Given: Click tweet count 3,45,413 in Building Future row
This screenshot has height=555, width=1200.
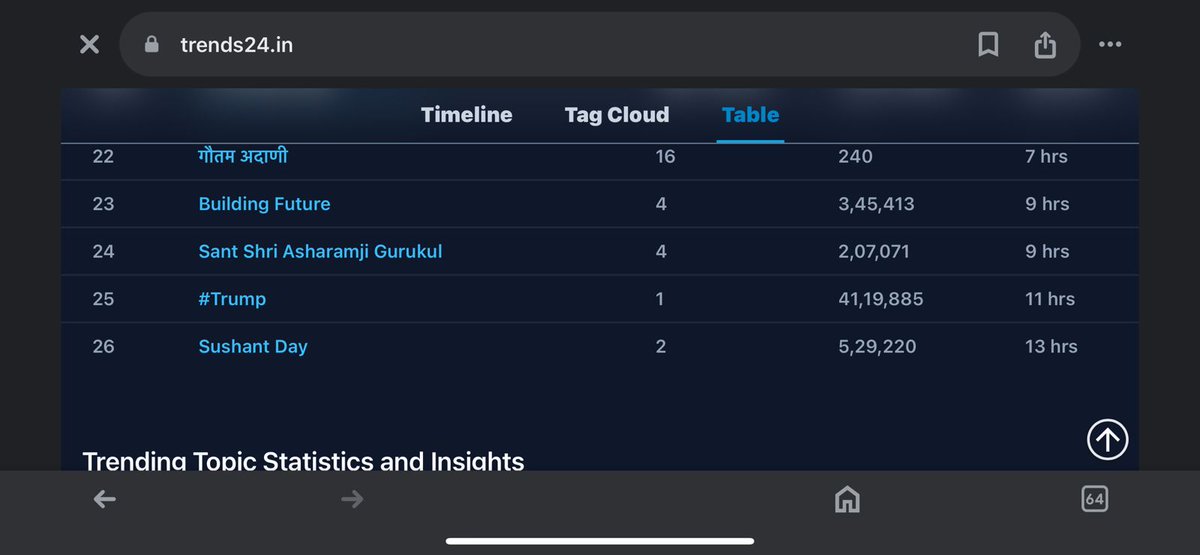Looking at the screenshot, I should [x=876, y=204].
